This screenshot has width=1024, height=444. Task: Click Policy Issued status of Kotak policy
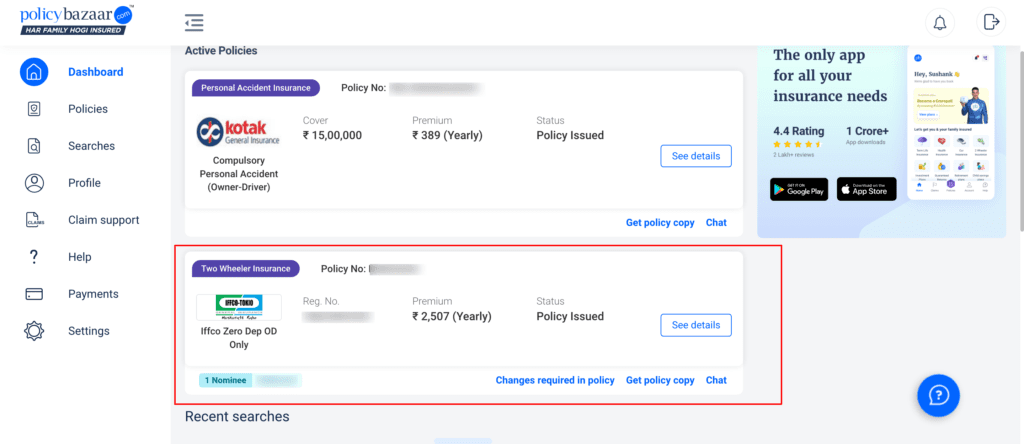click(570, 135)
